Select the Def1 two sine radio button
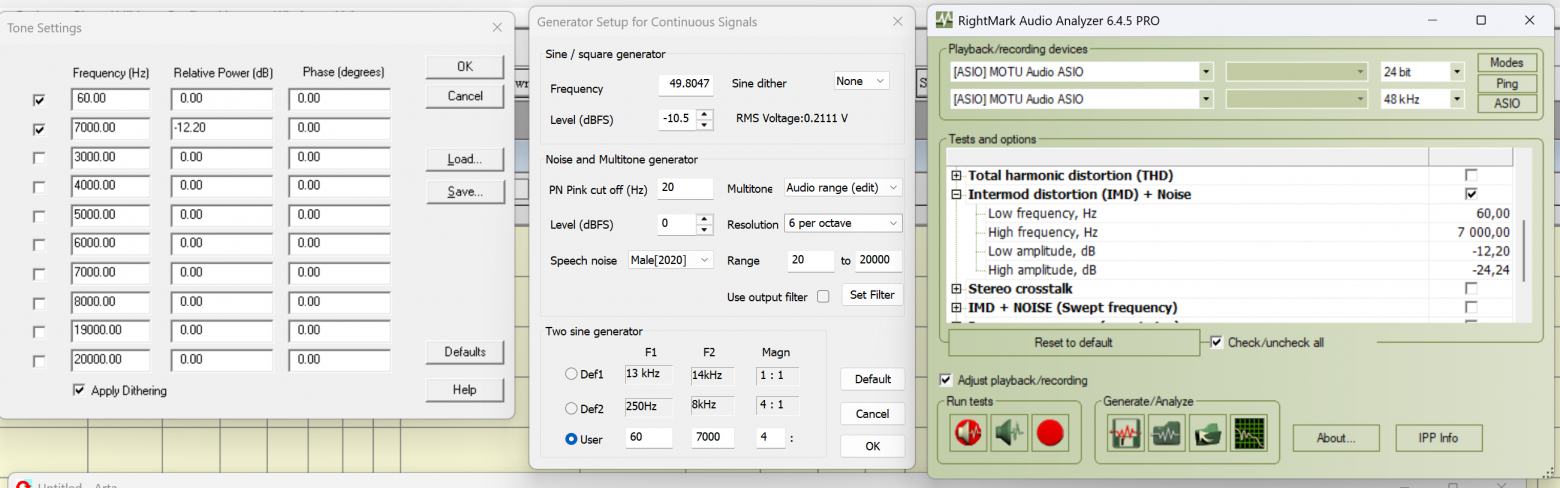The image size is (1560, 488). [x=572, y=375]
